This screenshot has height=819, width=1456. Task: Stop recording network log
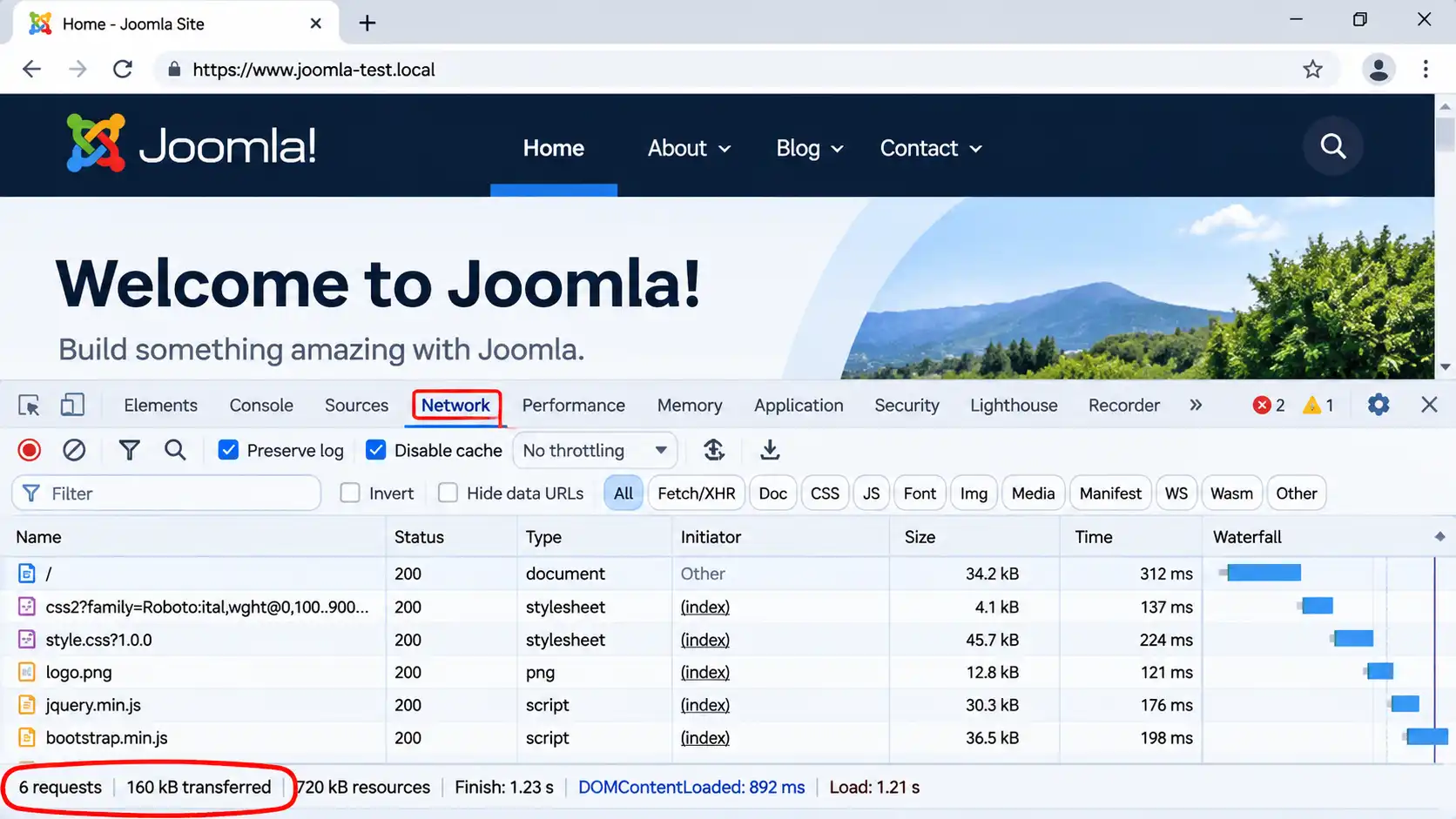(29, 450)
